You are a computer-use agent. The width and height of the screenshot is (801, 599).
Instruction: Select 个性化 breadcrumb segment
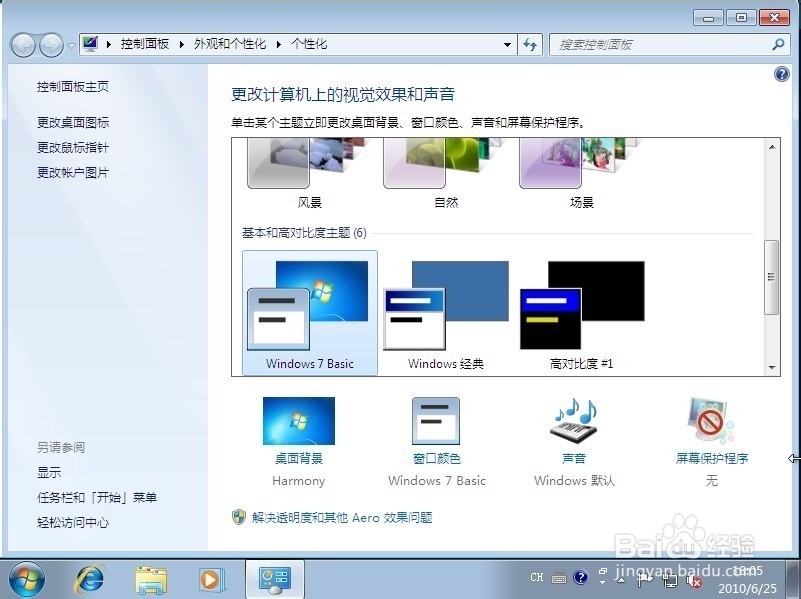coord(309,44)
